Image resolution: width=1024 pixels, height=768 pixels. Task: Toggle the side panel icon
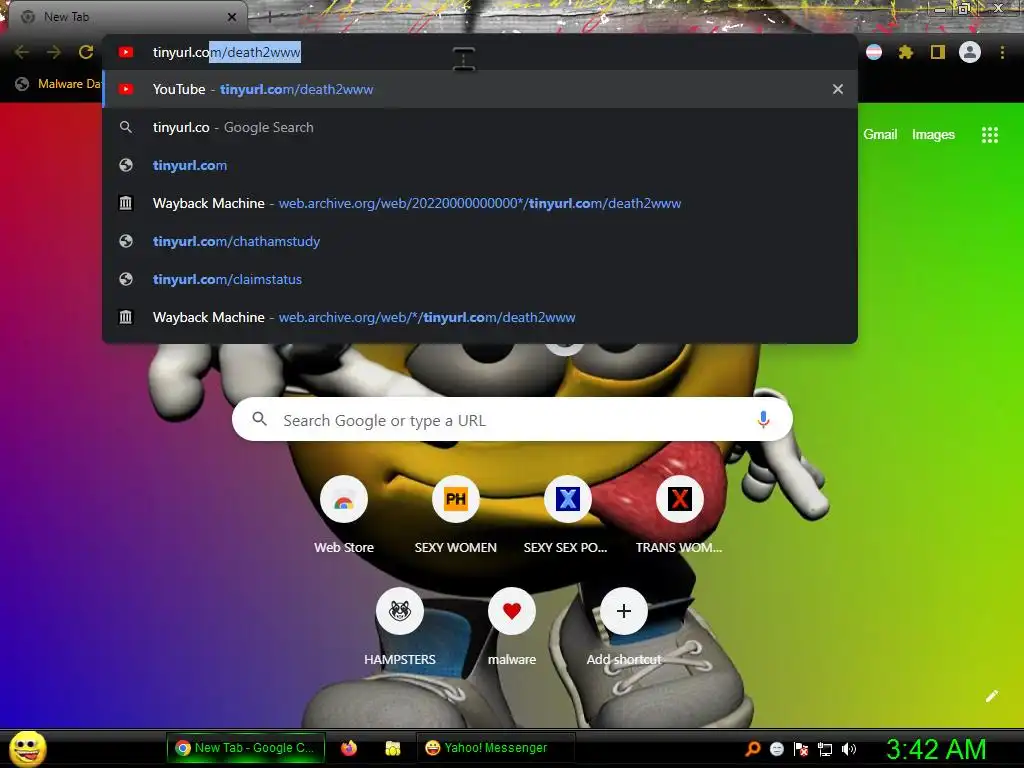[x=938, y=52]
